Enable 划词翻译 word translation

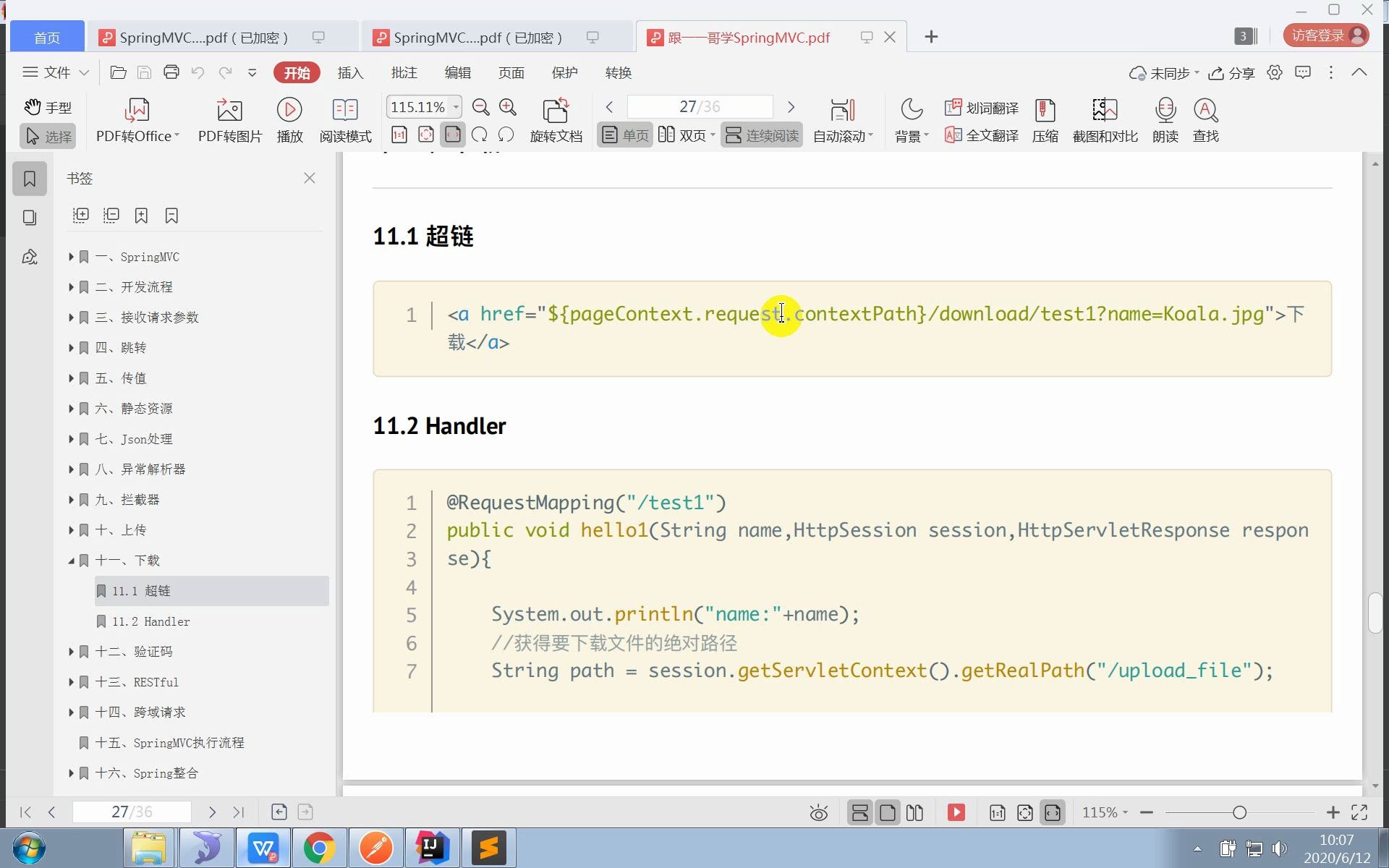coord(981,108)
